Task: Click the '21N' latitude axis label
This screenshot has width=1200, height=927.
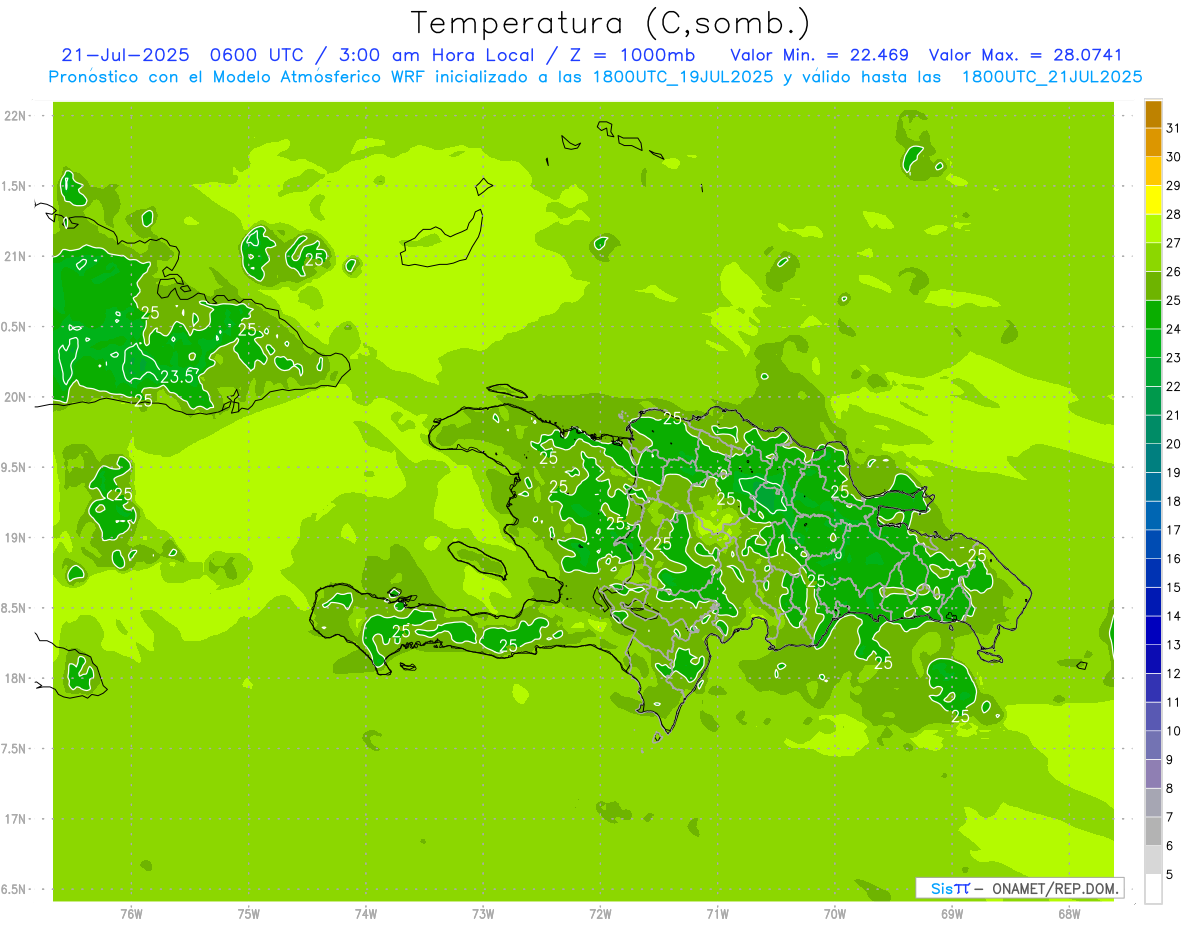Action: (x=15, y=256)
